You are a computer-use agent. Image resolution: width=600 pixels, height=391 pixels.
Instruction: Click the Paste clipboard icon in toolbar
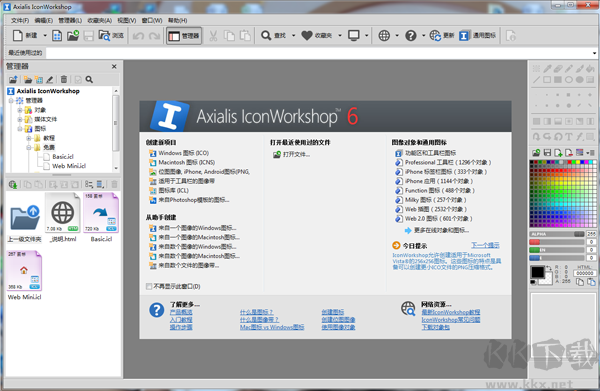coord(245,36)
